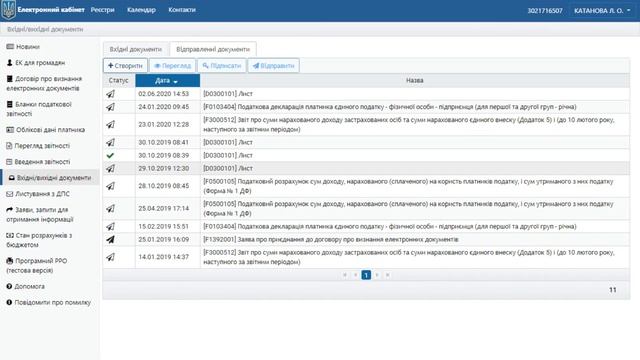Open Заяви, запити для отримання інформації

click(x=40, y=214)
